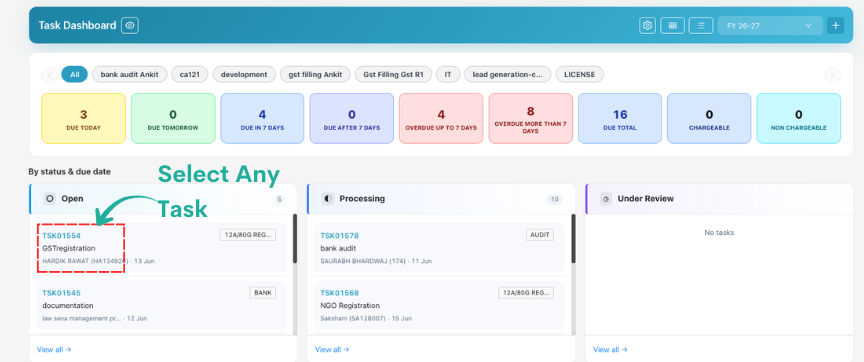This screenshot has height=362, width=864.
Task: Click the Open column status icon
Action: (50, 198)
